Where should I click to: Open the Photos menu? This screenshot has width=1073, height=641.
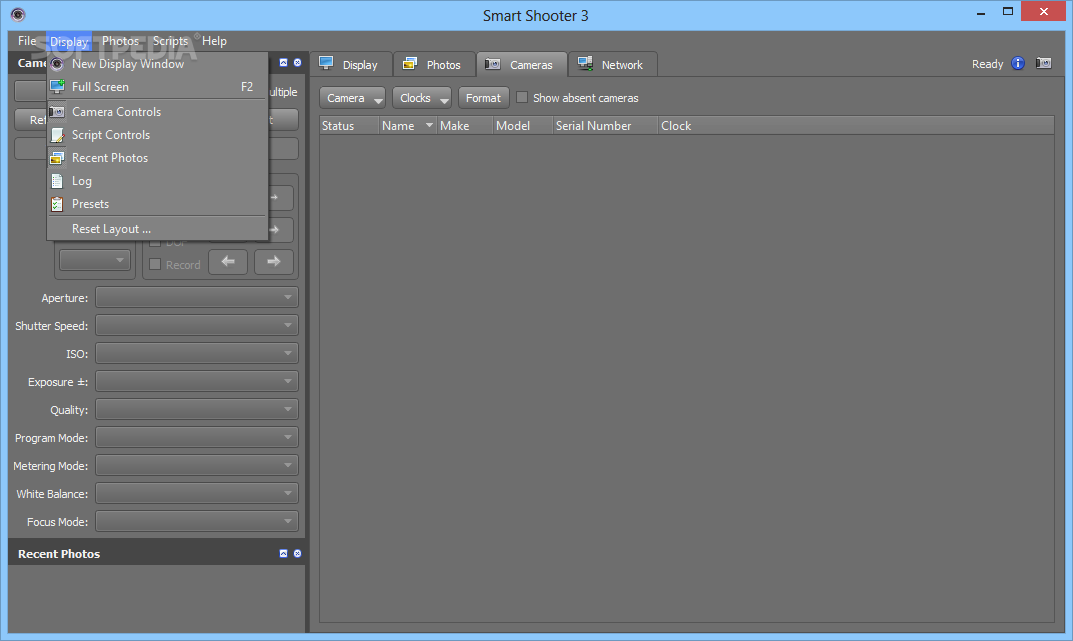coord(120,41)
